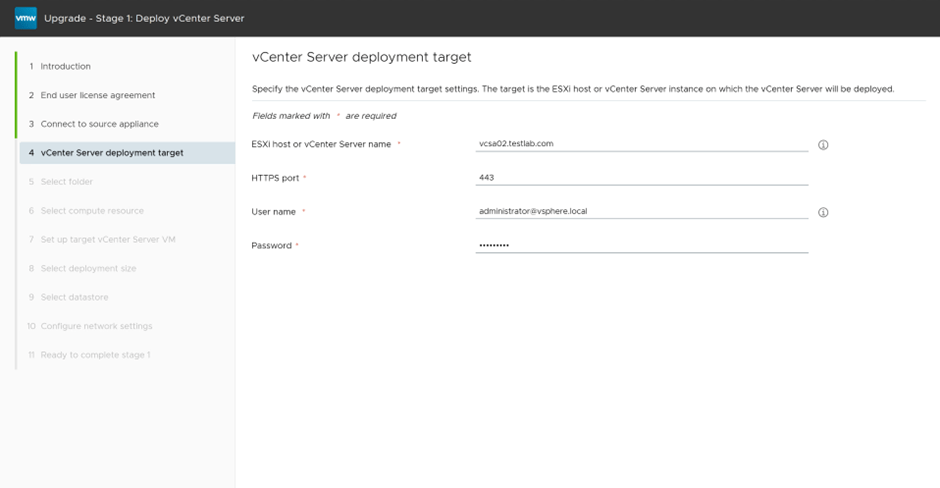Click Configure network settings step

(x=96, y=326)
